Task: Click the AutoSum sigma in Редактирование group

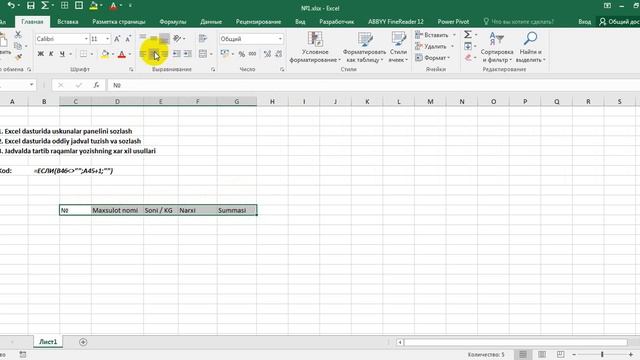Action: point(468,35)
